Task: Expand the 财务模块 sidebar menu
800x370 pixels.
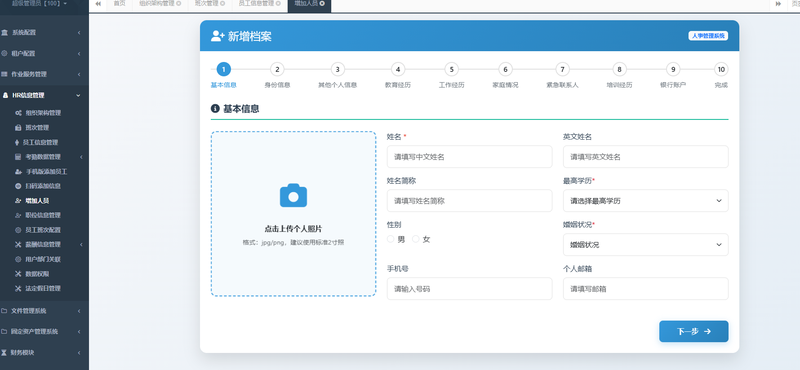Action: point(44,353)
